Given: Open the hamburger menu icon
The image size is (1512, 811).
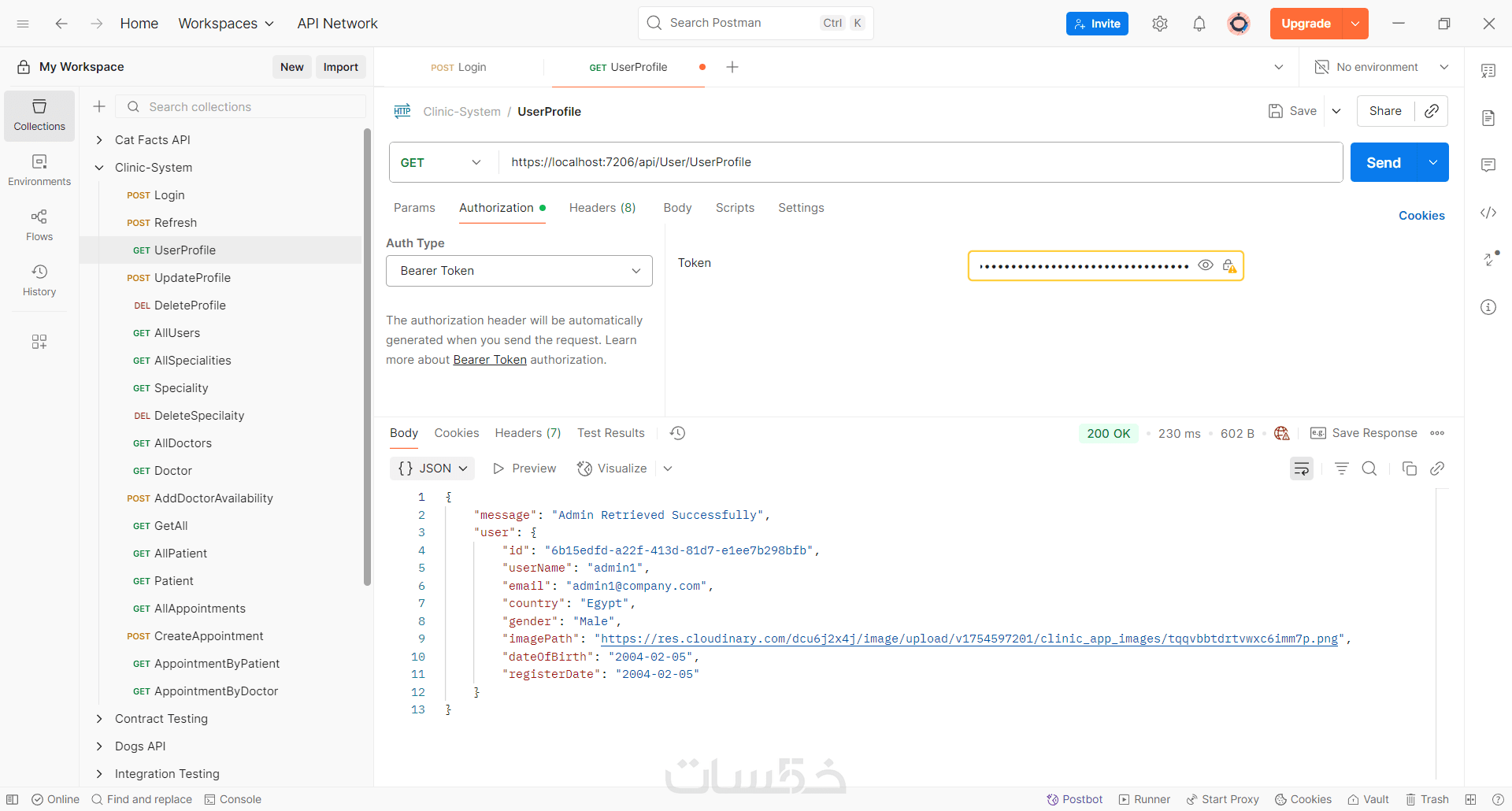Looking at the screenshot, I should (x=23, y=24).
